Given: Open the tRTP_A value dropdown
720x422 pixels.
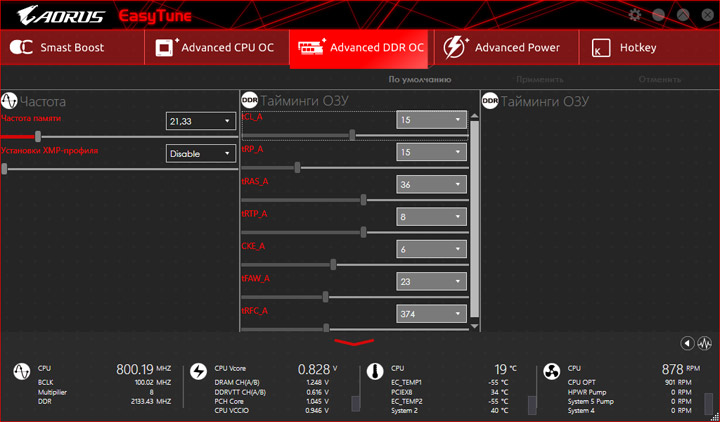Looking at the screenshot, I should (x=431, y=217).
